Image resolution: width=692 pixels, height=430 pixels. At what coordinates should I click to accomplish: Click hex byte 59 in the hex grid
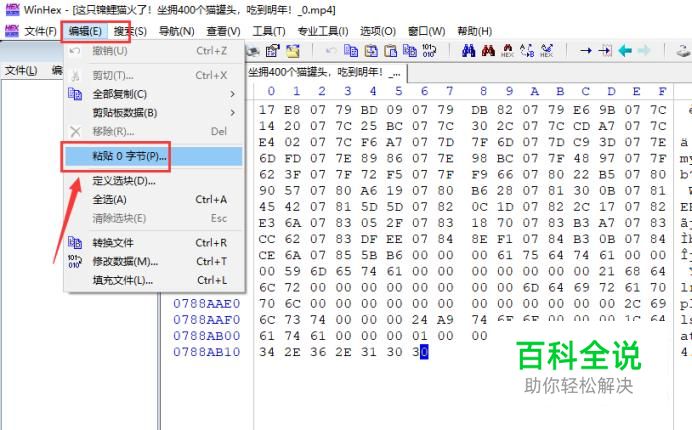tap(292, 271)
